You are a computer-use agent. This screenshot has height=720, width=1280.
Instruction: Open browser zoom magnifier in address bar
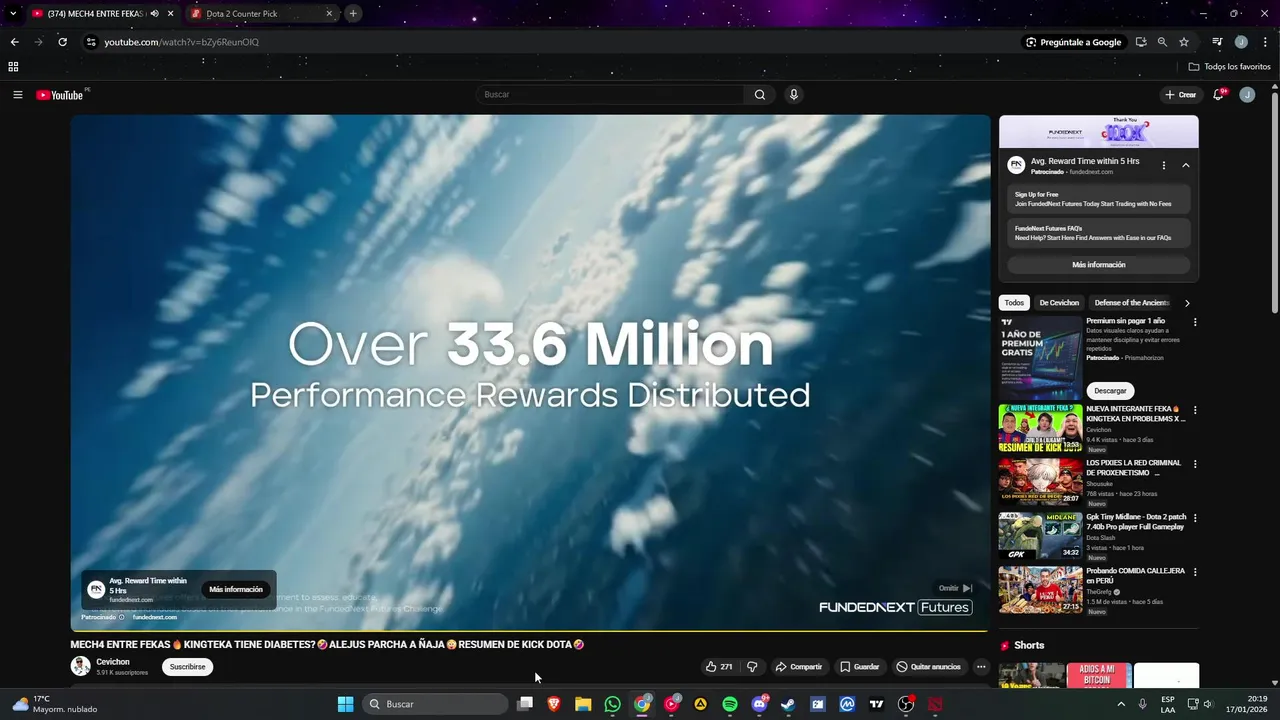click(x=1162, y=42)
